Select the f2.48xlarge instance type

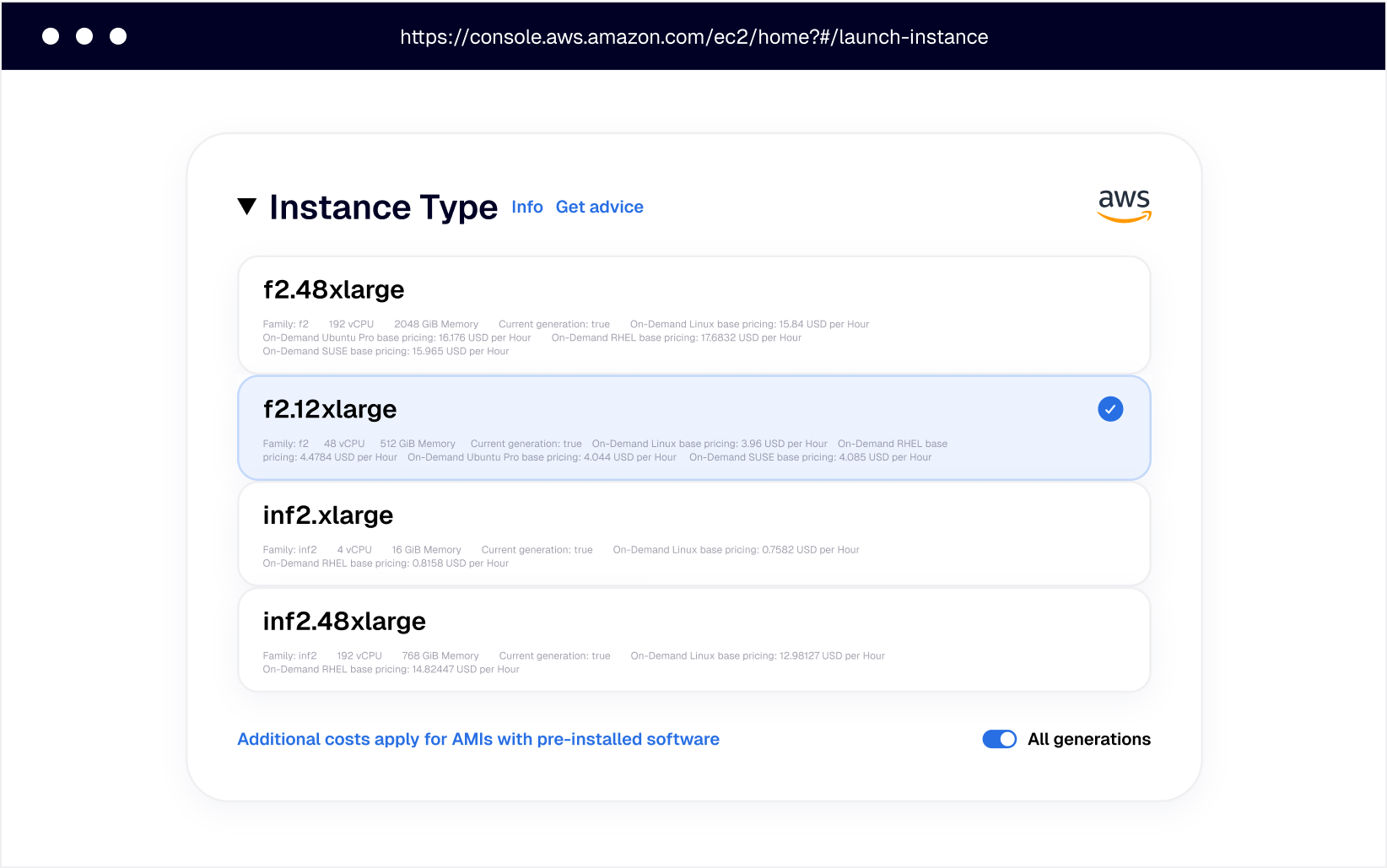tap(693, 315)
